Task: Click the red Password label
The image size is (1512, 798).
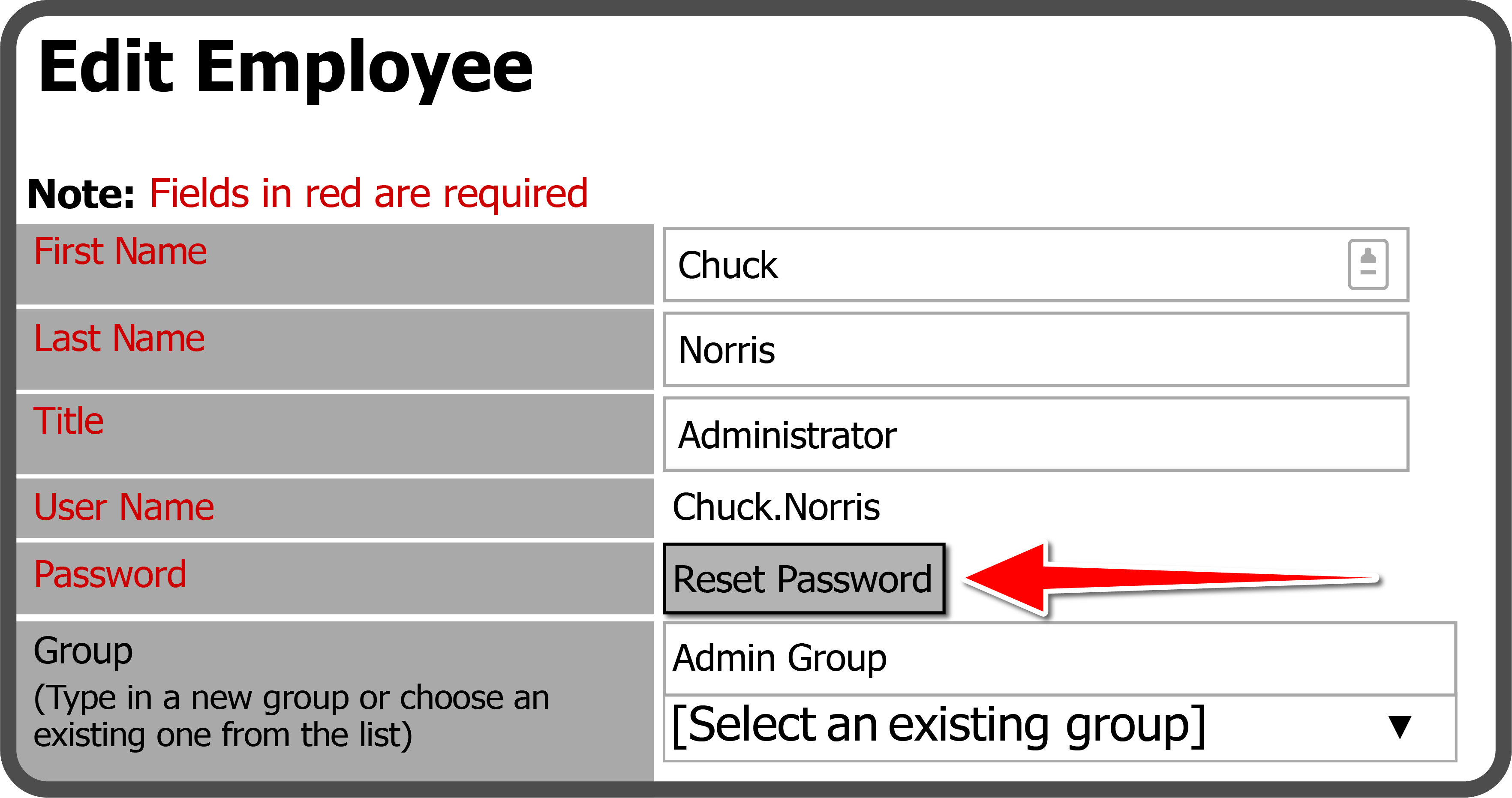Action: [110, 574]
